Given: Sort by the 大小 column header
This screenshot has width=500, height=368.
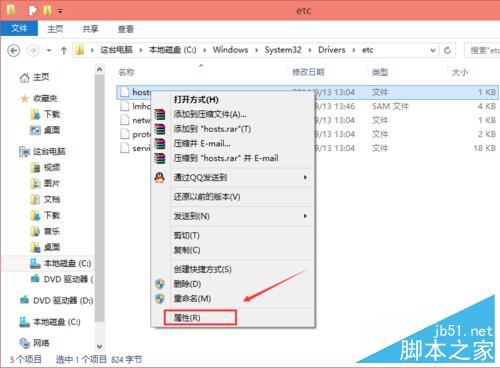Looking at the screenshot, I should (460, 72).
